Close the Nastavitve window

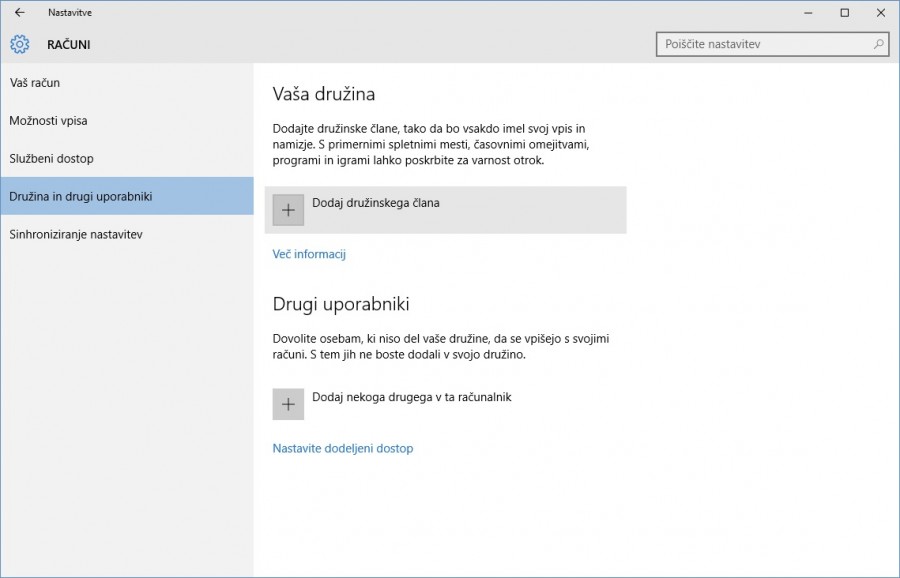click(x=880, y=13)
